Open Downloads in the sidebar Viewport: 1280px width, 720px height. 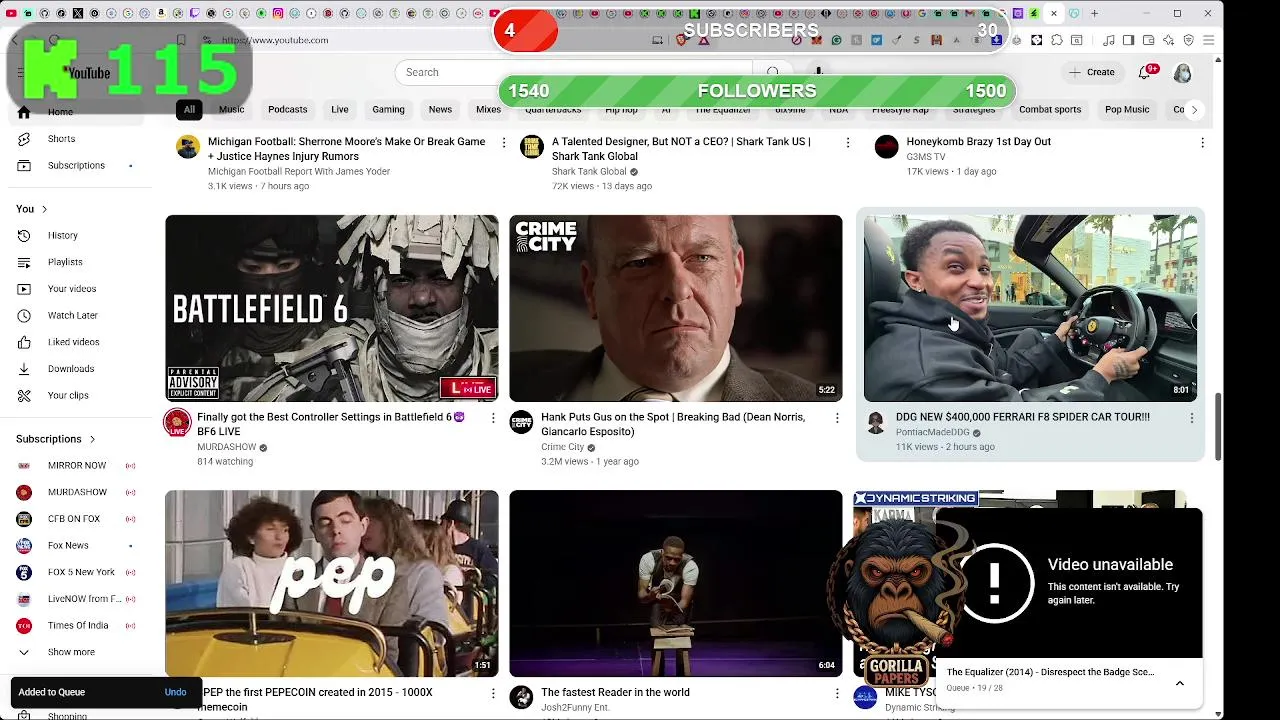click(x=71, y=369)
